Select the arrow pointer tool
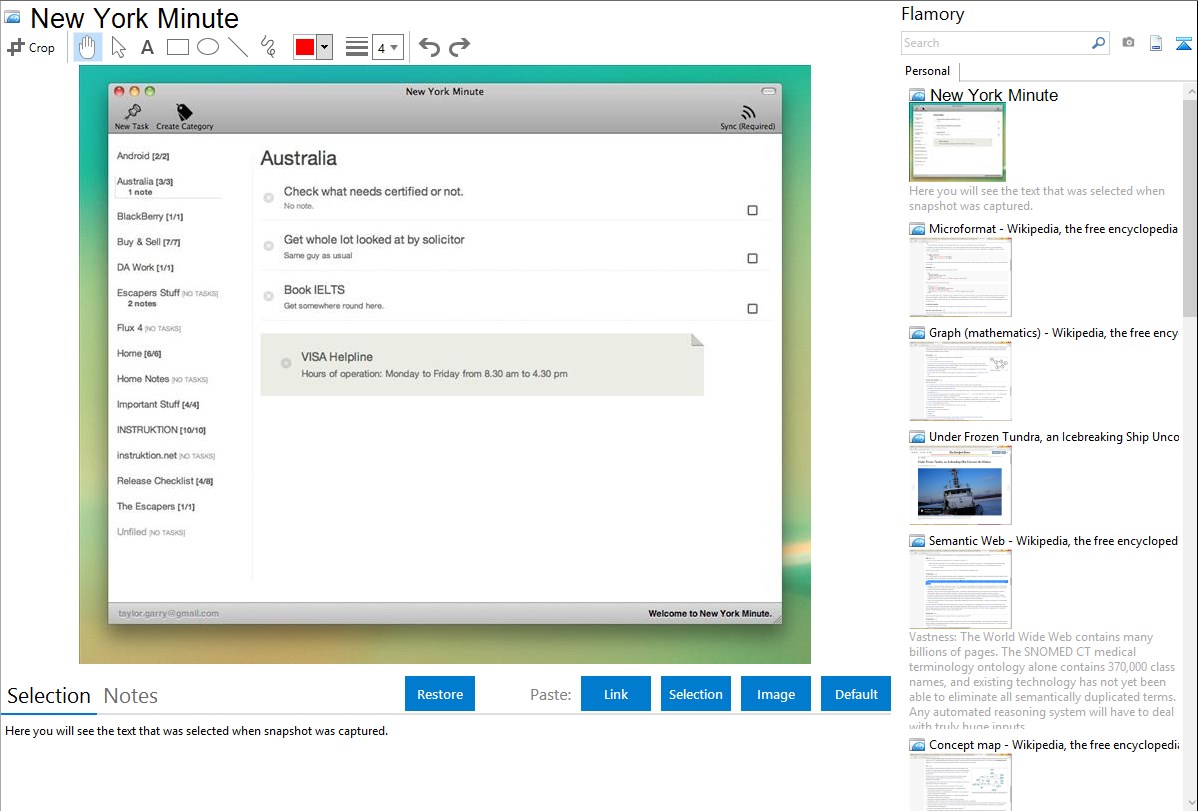 tap(118, 47)
